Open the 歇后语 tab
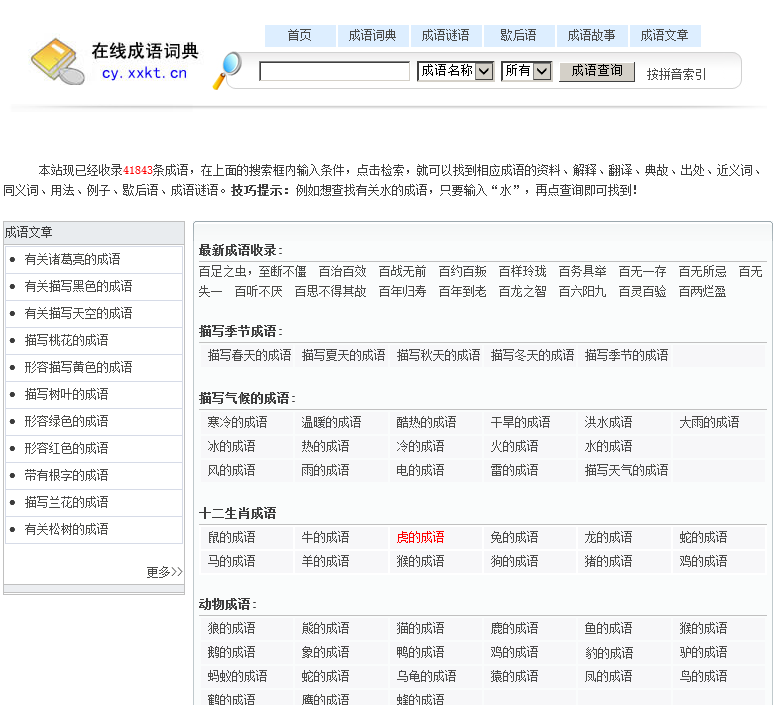The image size is (776, 705). pyautogui.click(x=519, y=36)
